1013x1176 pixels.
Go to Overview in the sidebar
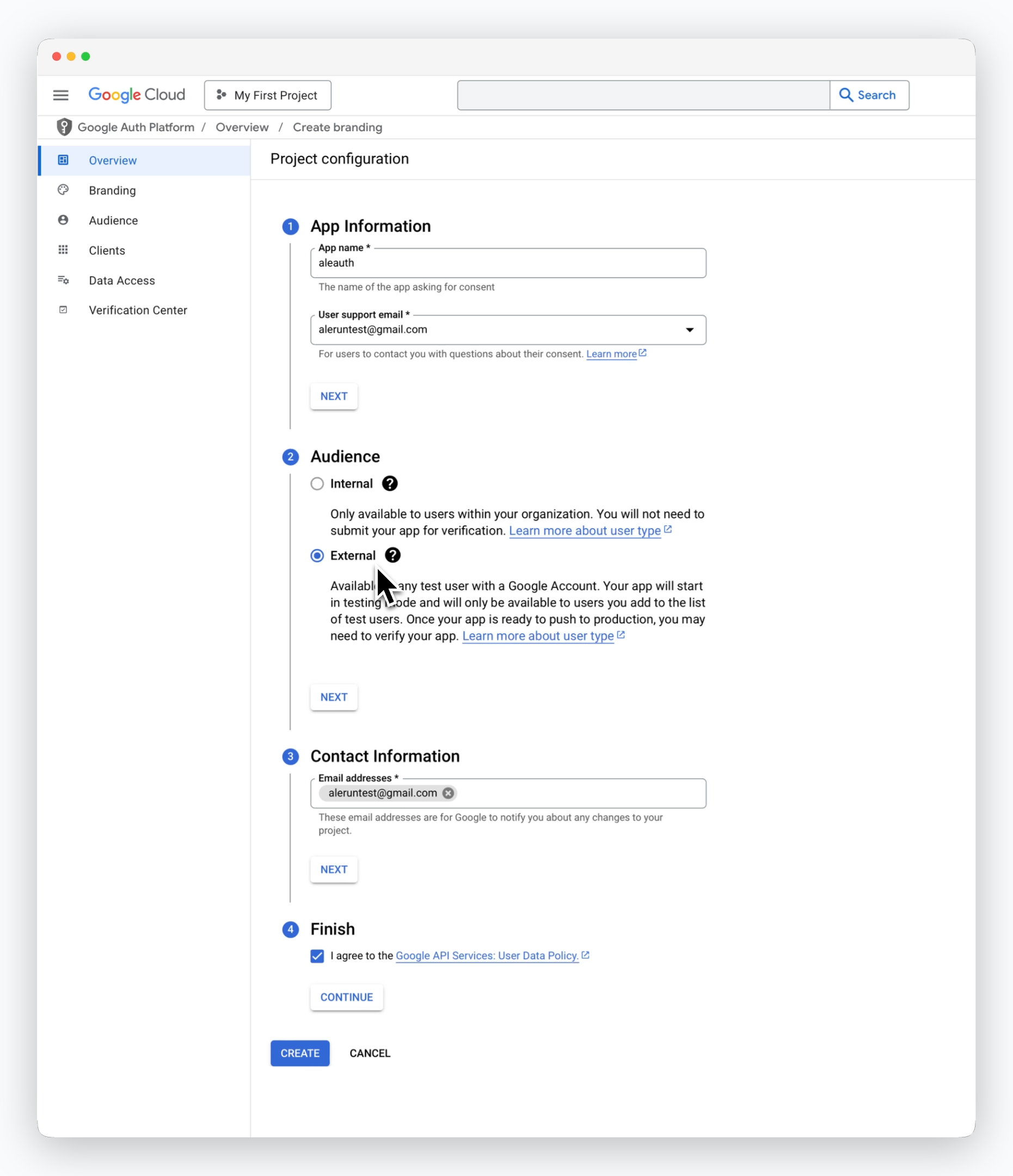(145, 161)
